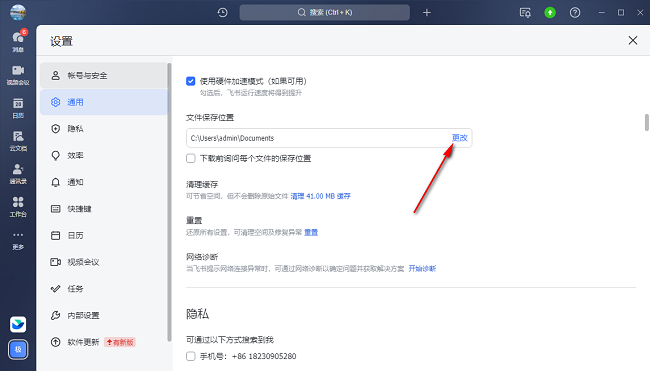650x371 pixels.
Task: Select Software Update (软件更新) tab
Action: click(104, 342)
